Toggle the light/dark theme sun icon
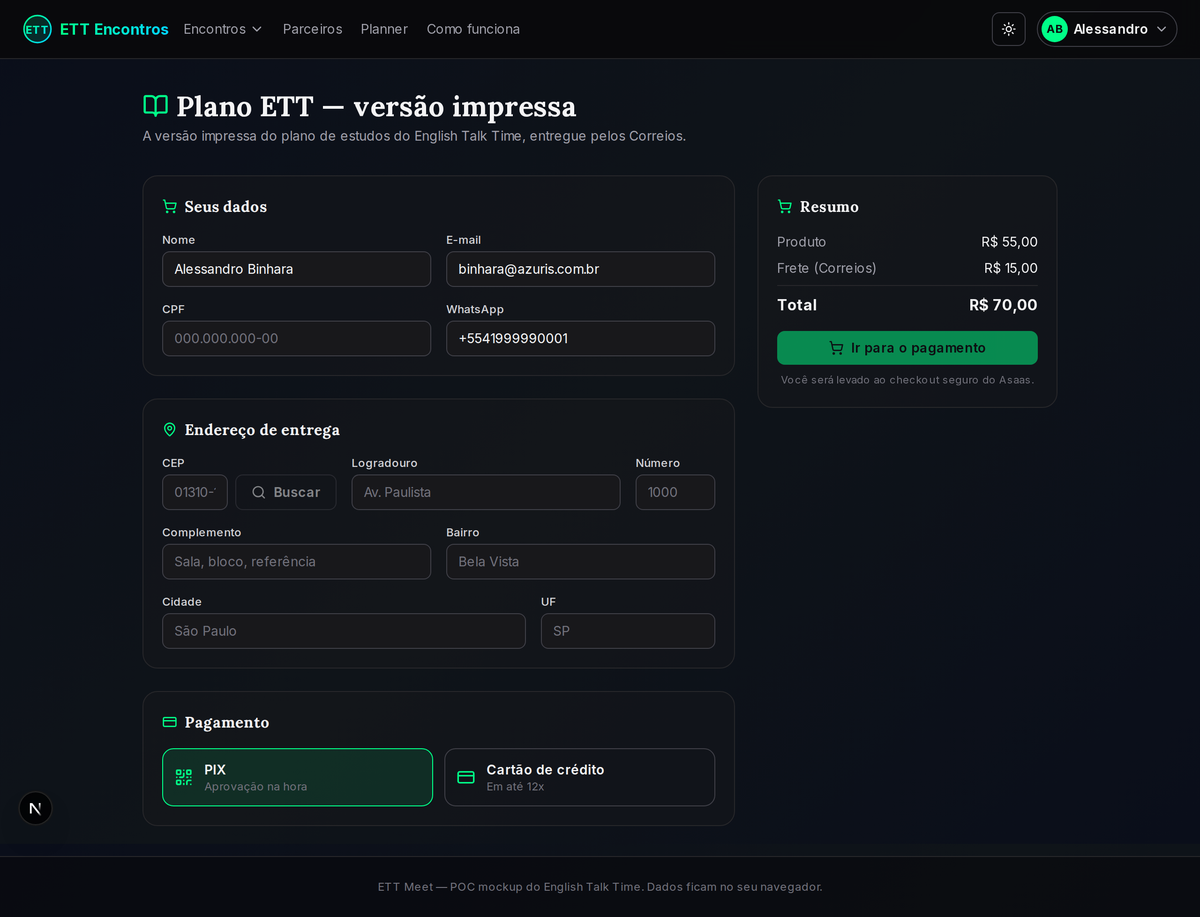 point(1008,29)
